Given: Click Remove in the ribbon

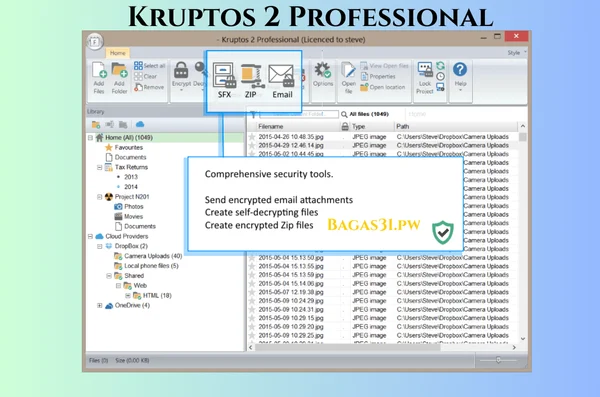Looking at the screenshot, I should point(149,87).
